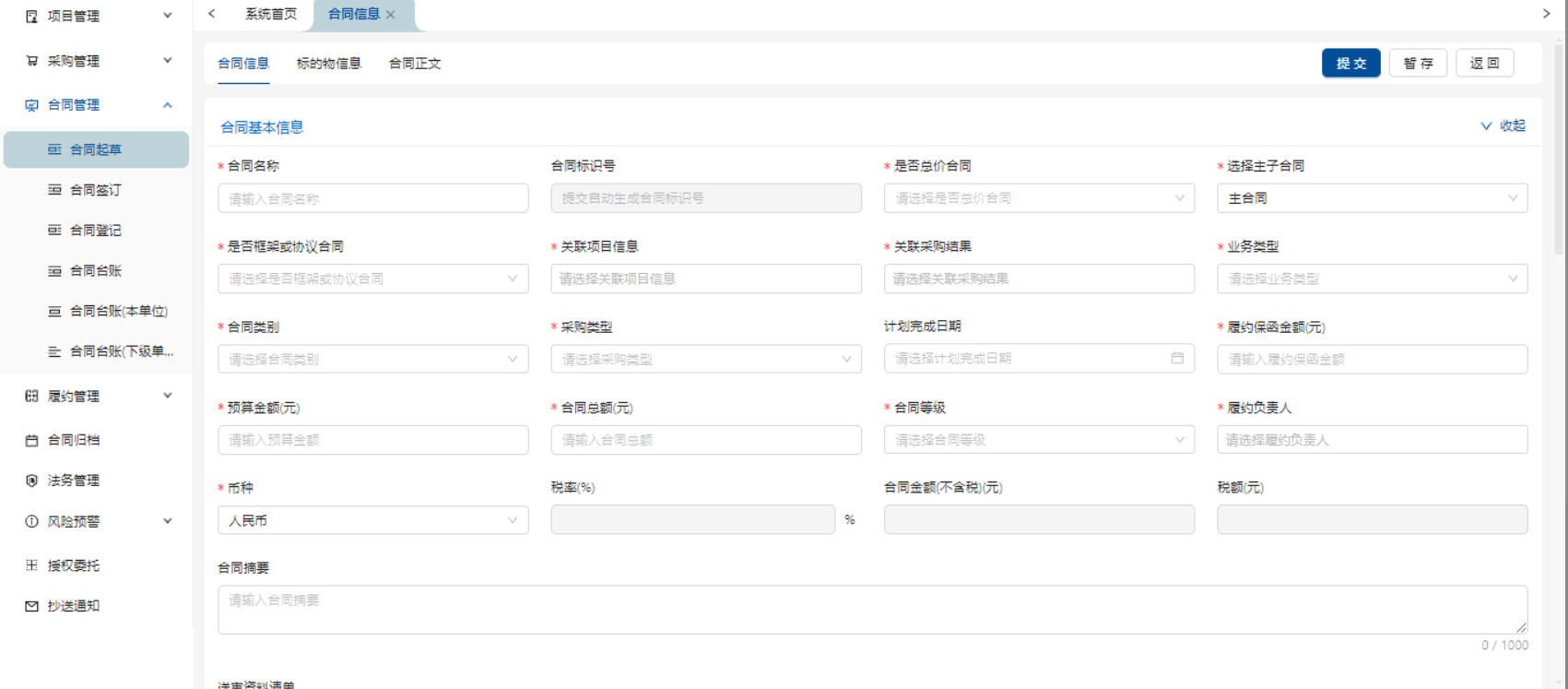1568x689 pixels.
Task: Click the 履约管理 sidebar icon
Action: (x=31, y=396)
